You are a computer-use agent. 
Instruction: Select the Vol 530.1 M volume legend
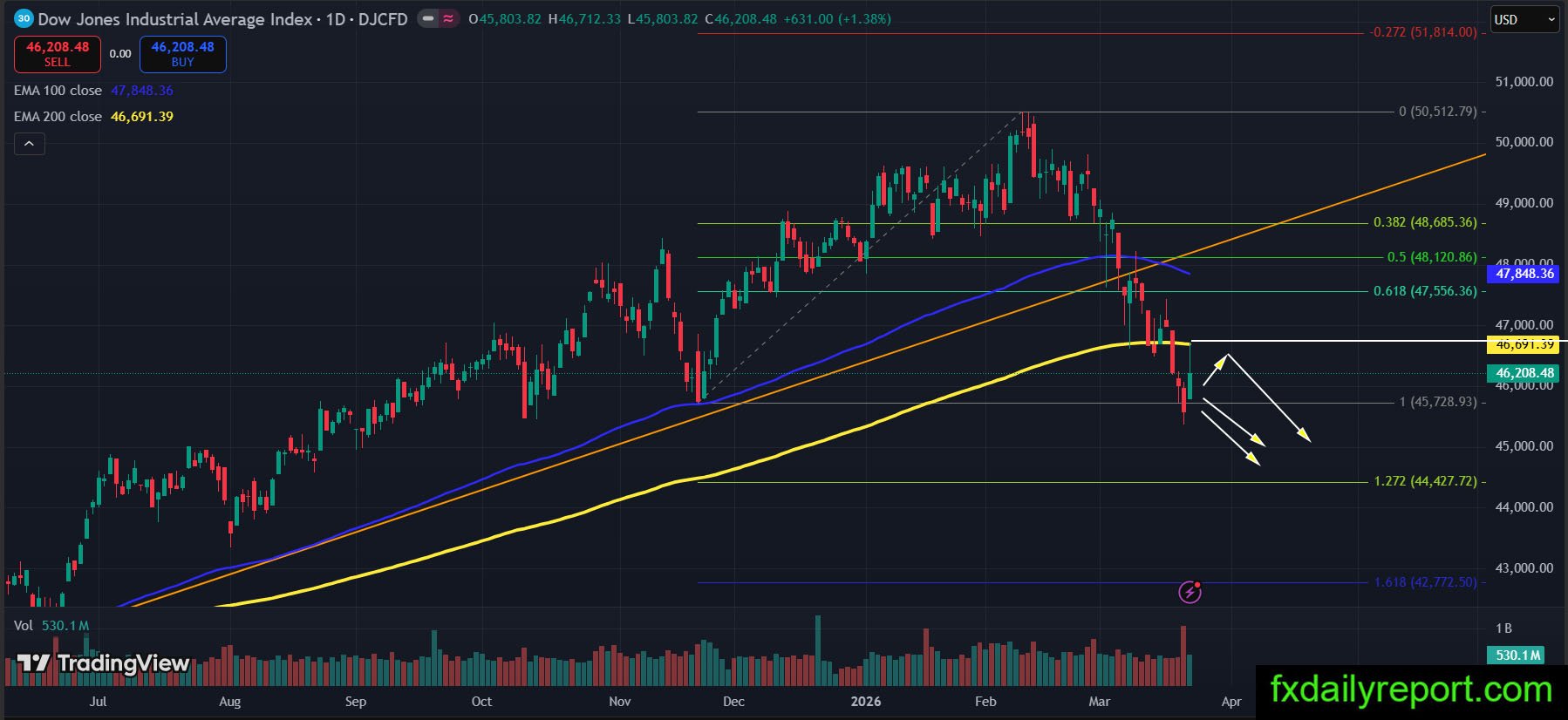coord(51,626)
